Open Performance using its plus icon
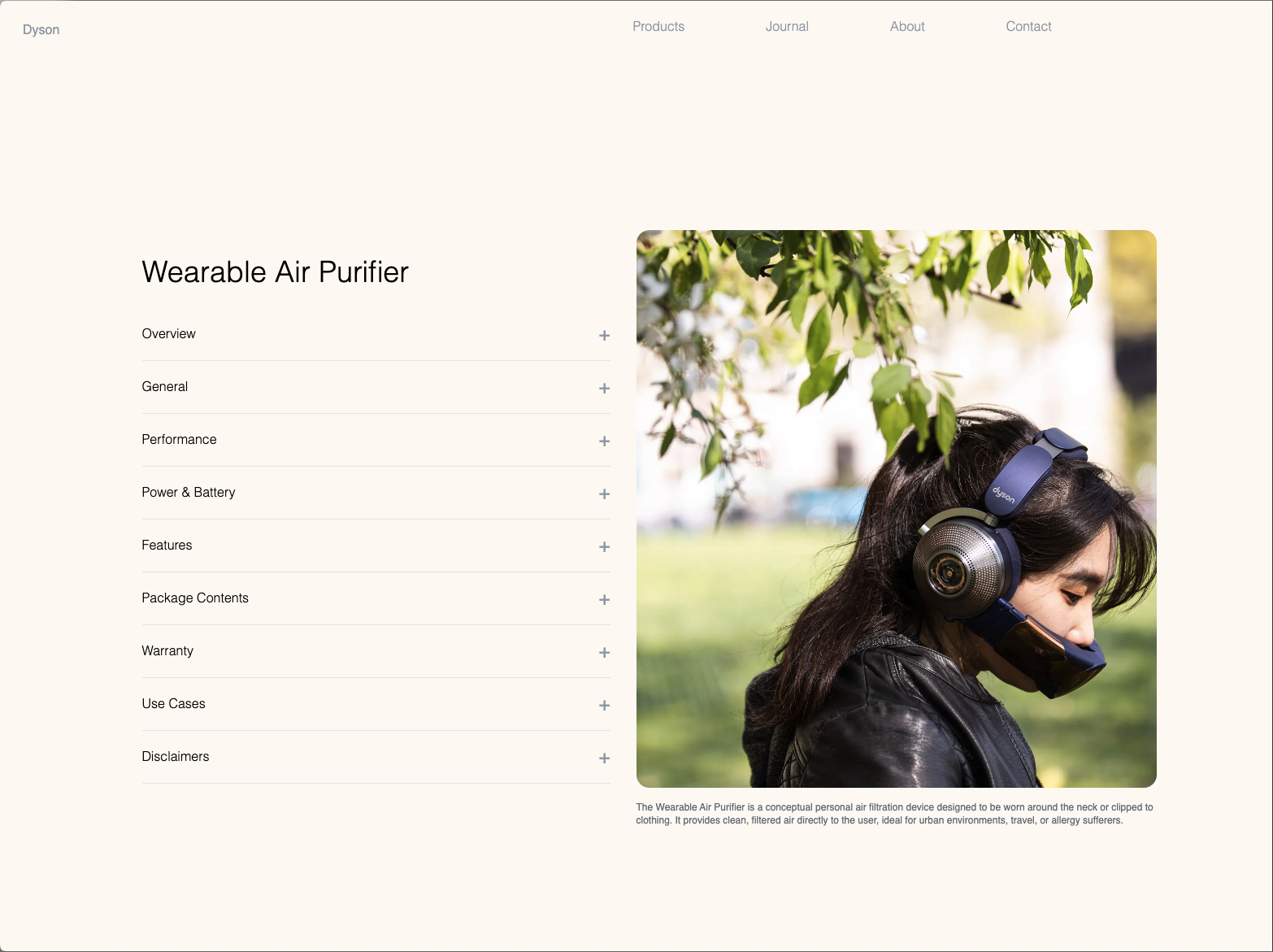This screenshot has height=952, width=1273. tap(604, 441)
